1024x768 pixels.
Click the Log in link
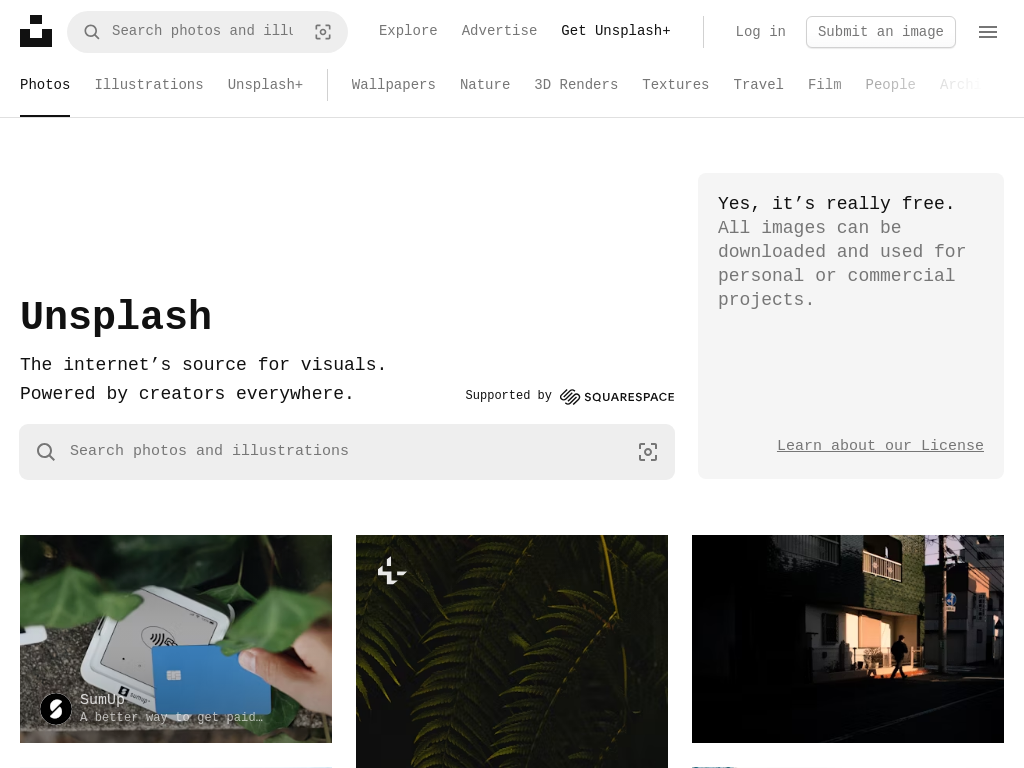click(x=760, y=31)
